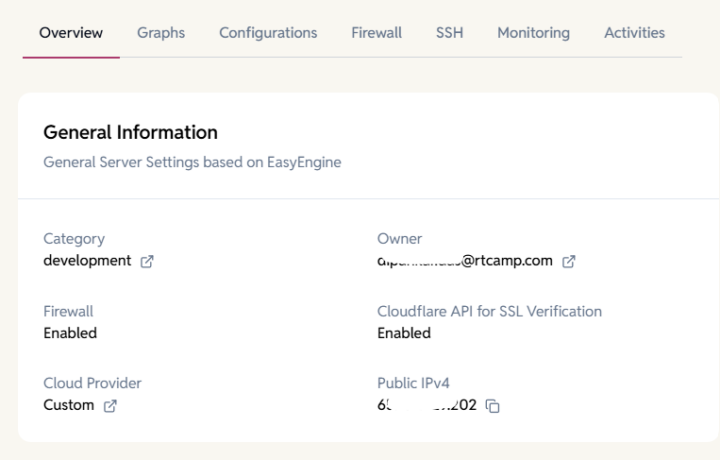
Task: Click Enabled under Cloudflare API for SSL Verification
Action: [404, 333]
